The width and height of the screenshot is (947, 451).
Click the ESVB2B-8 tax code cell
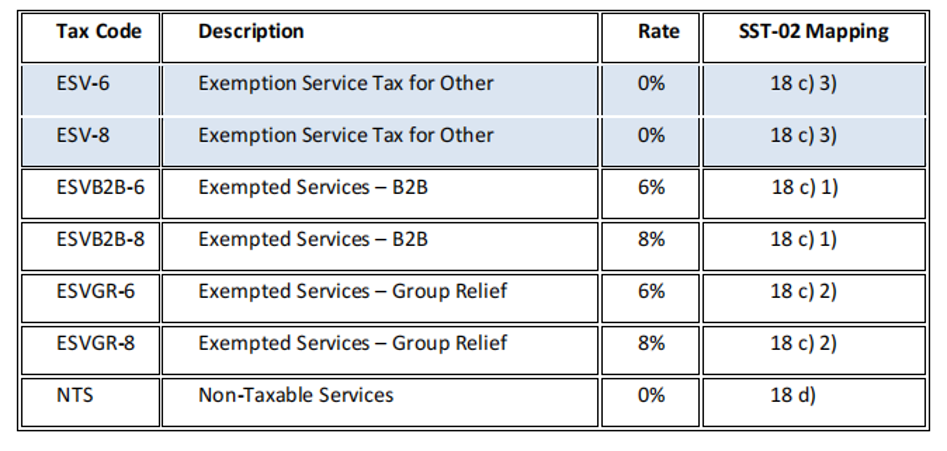[101, 239]
